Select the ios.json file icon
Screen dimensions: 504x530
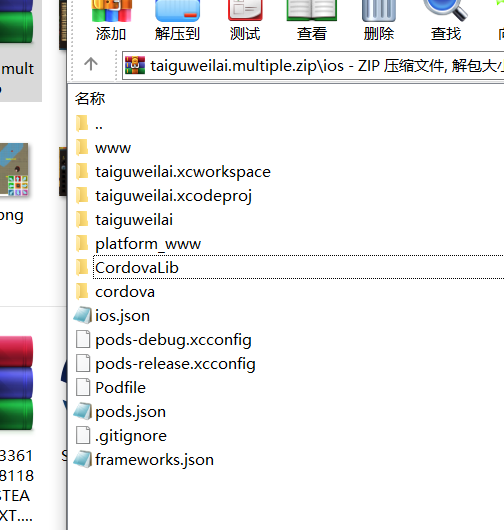point(82,316)
